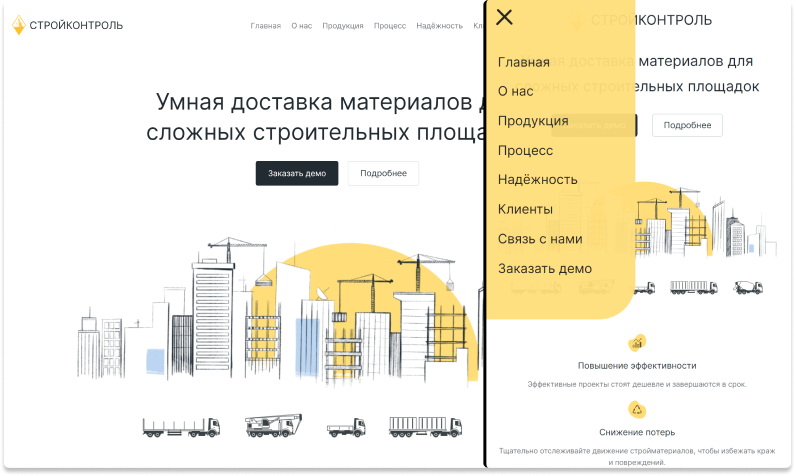Select Процесс in the yellow mobile menu
The height and width of the screenshot is (476, 796).
tap(525, 151)
